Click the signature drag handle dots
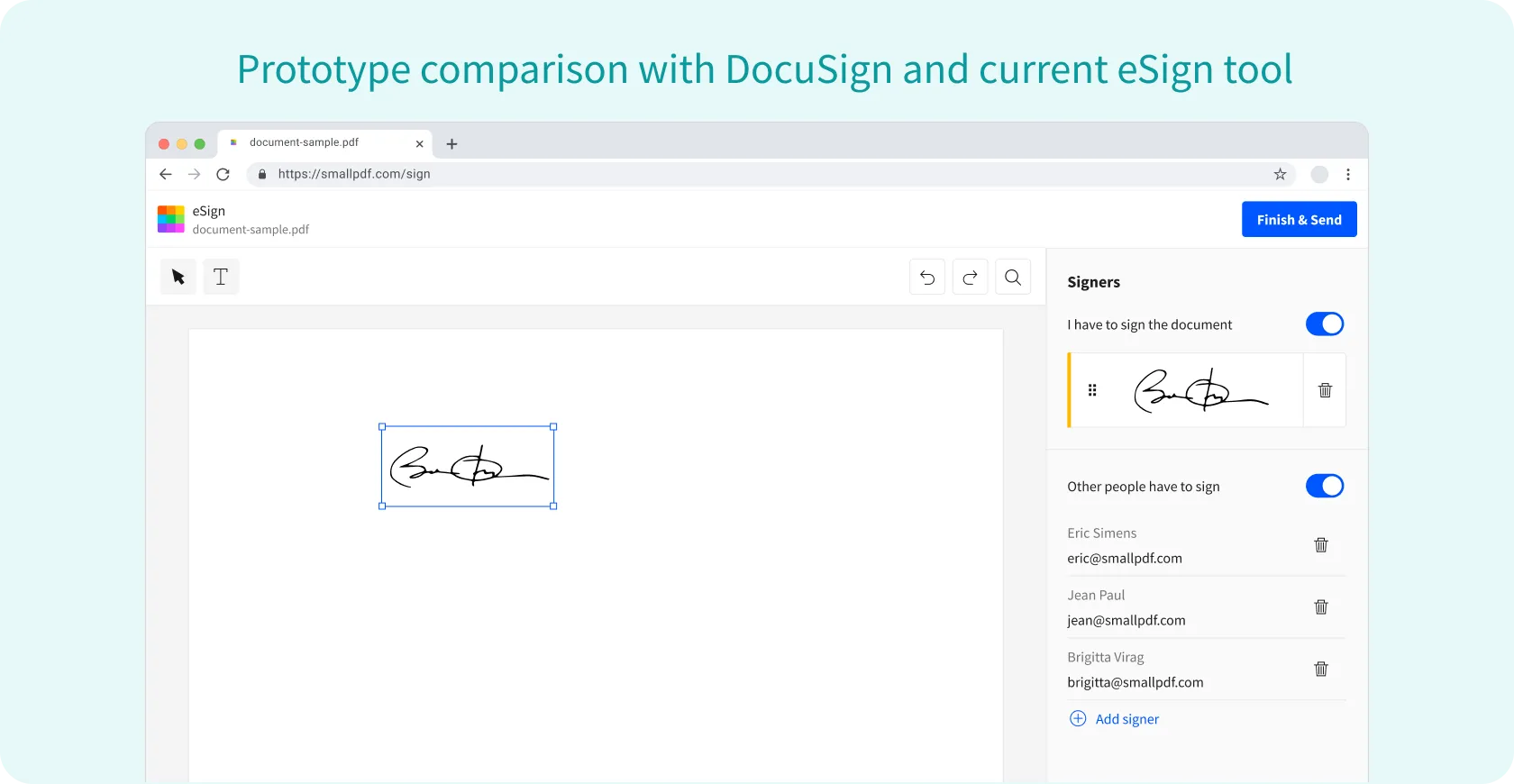 coord(1092,390)
